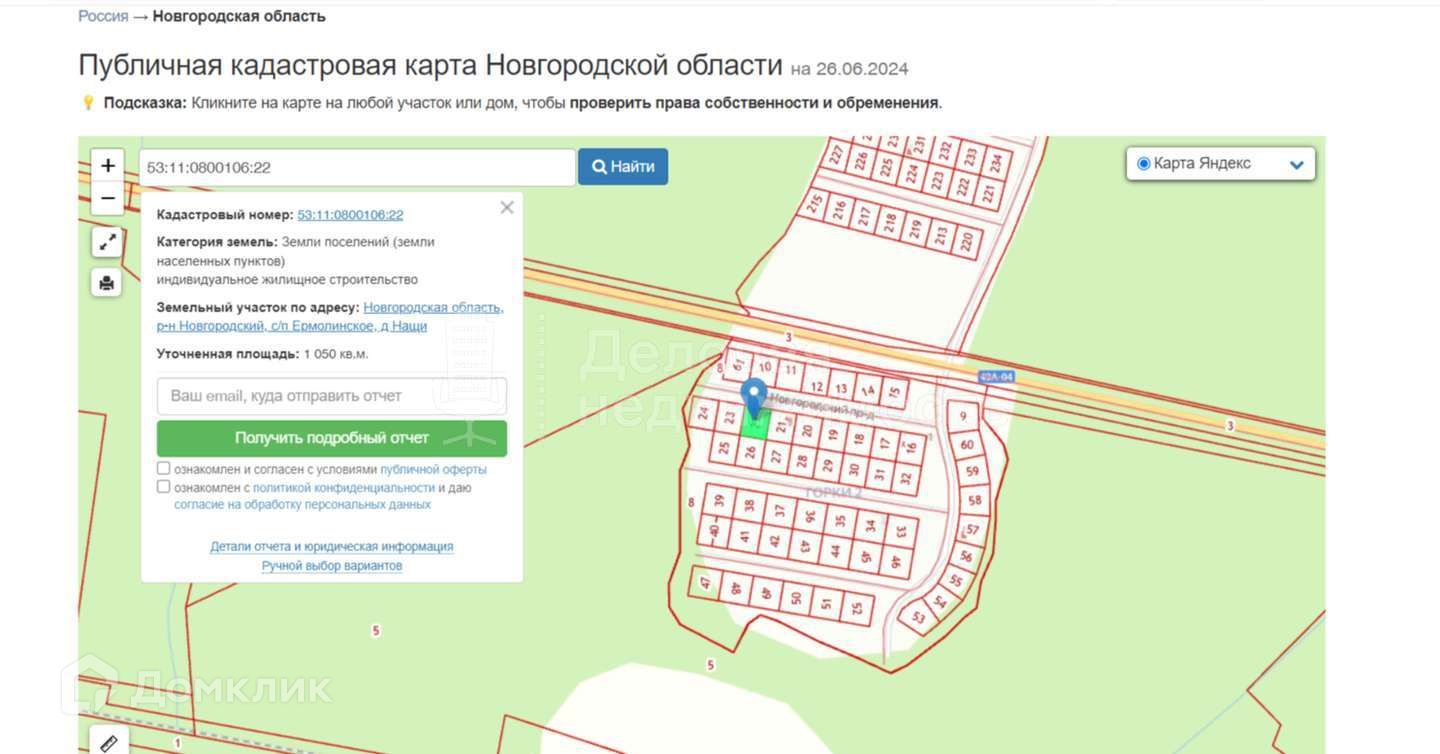This screenshot has height=754, width=1440.
Task: Select the ruler measurement tool
Action: (109, 742)
